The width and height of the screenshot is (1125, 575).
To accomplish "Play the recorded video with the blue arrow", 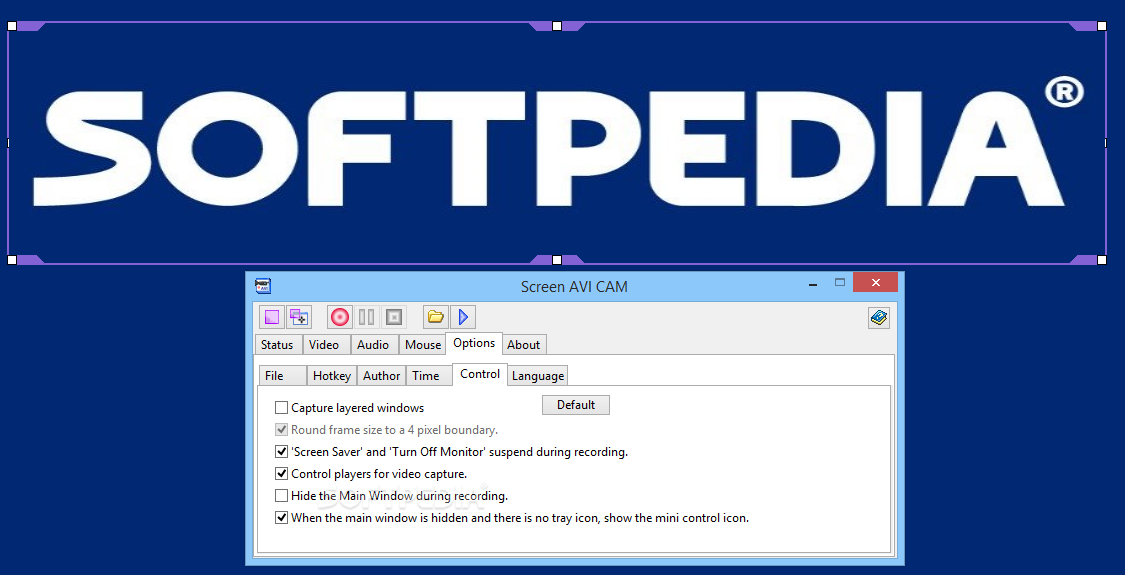I will click(463, 317).
